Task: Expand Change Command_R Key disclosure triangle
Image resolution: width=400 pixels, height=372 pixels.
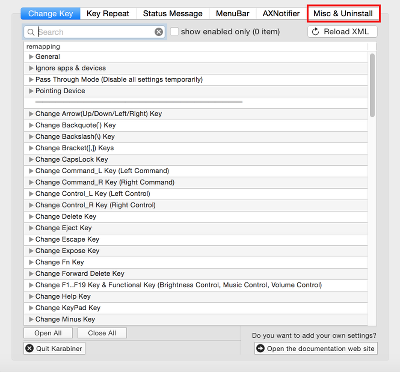Action: tap(31, 182)
